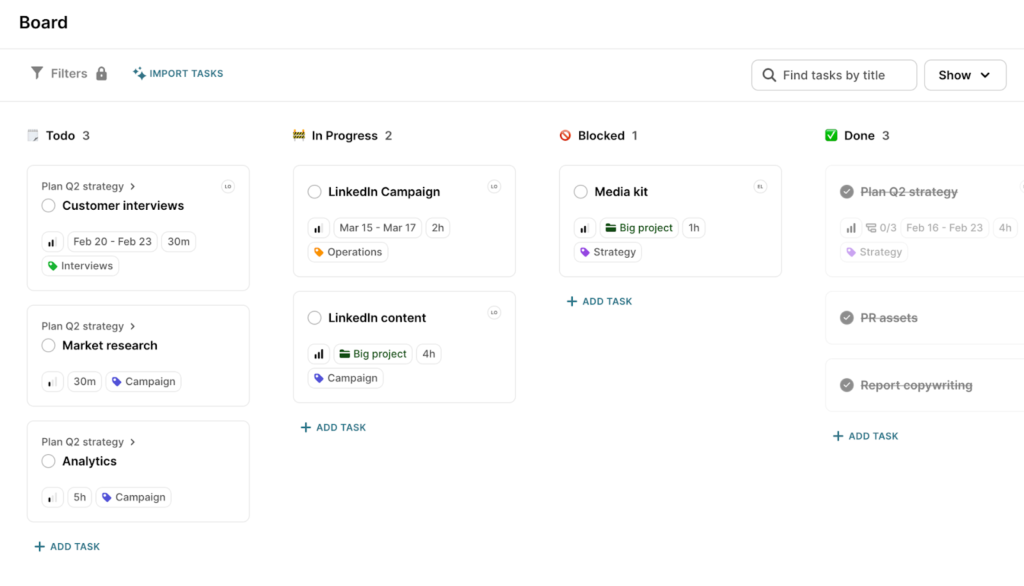Viewport: 1024px width, 586px height.
Task: Expand Plan Q2 strategy parent above Market research
Action: coord(133,326)
